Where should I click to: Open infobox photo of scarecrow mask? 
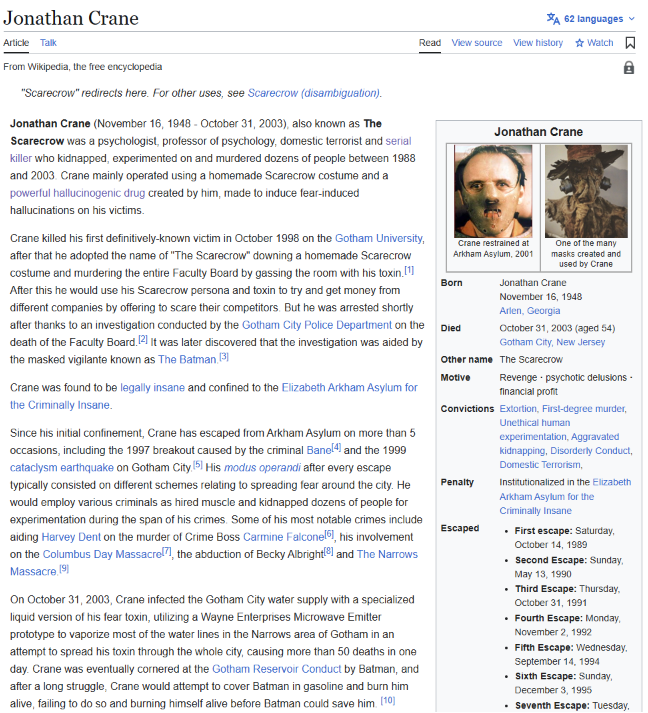[x=586, y=191]
